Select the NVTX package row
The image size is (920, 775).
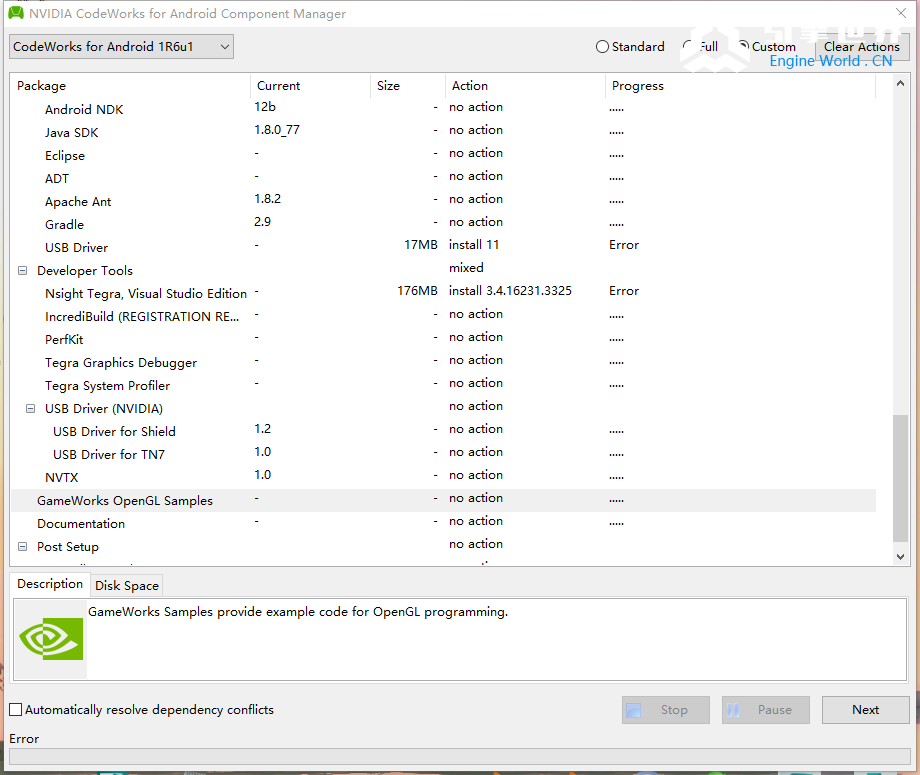pyautogui.click(x=443, y=477)
